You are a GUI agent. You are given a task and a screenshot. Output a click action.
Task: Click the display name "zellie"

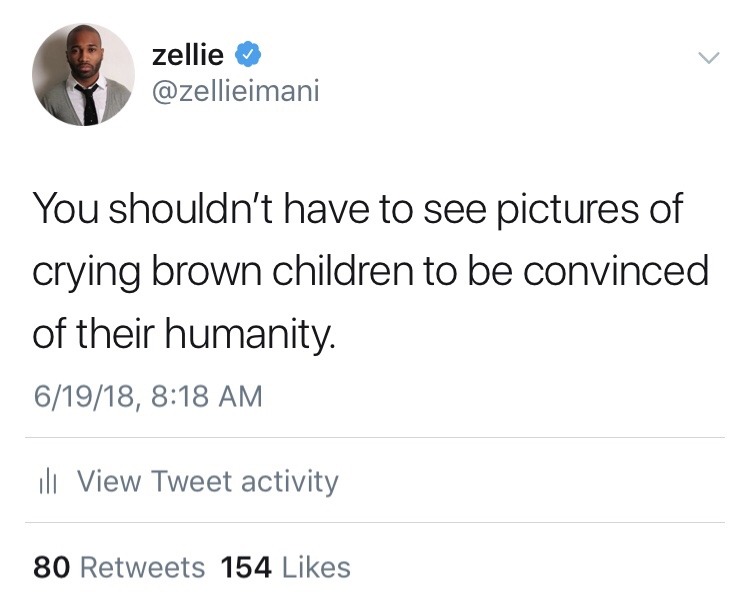(187, 54)
